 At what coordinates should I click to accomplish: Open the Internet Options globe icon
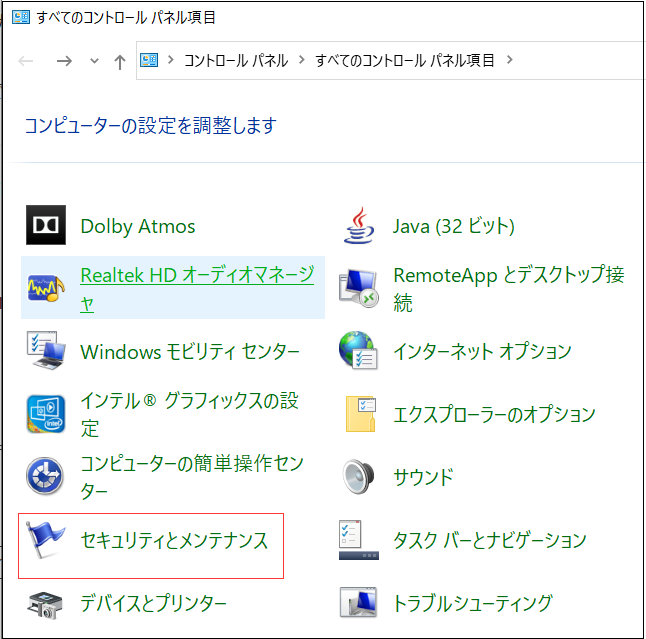[x=358, y=350]
